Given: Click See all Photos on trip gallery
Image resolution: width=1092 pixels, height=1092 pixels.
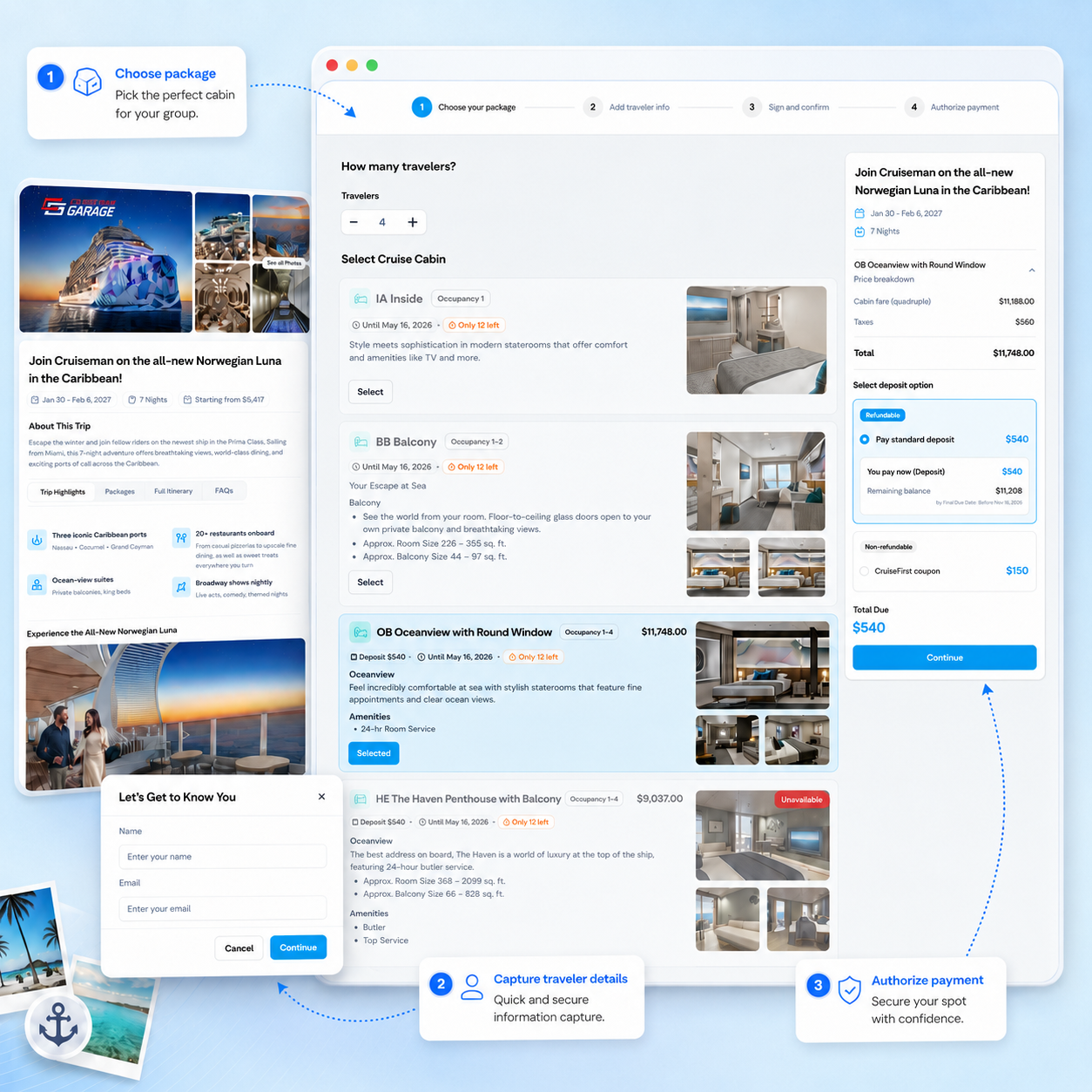Looking at the screenshot, I should click(284, 263).
